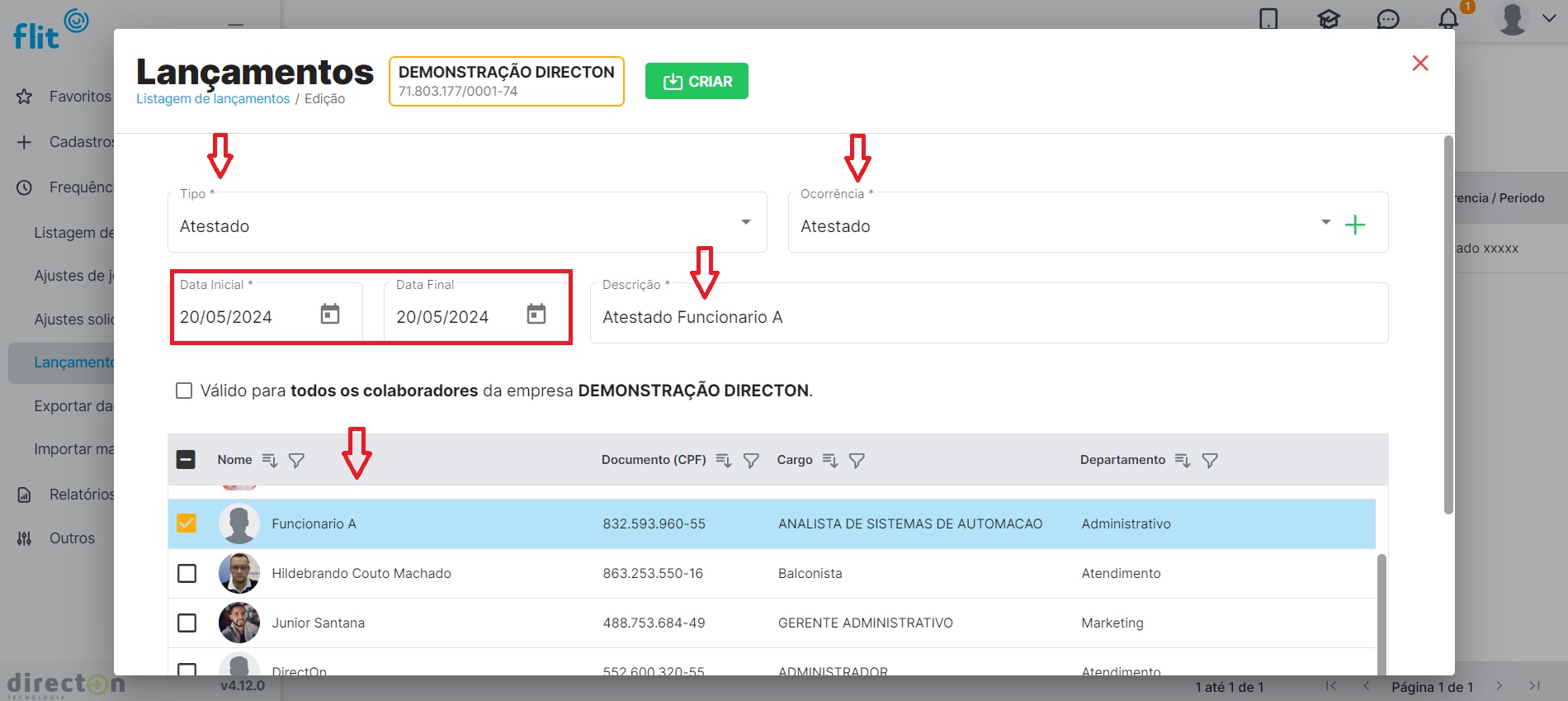
Task: Check the Junior Santana checkbox
Action: [187, 623]
